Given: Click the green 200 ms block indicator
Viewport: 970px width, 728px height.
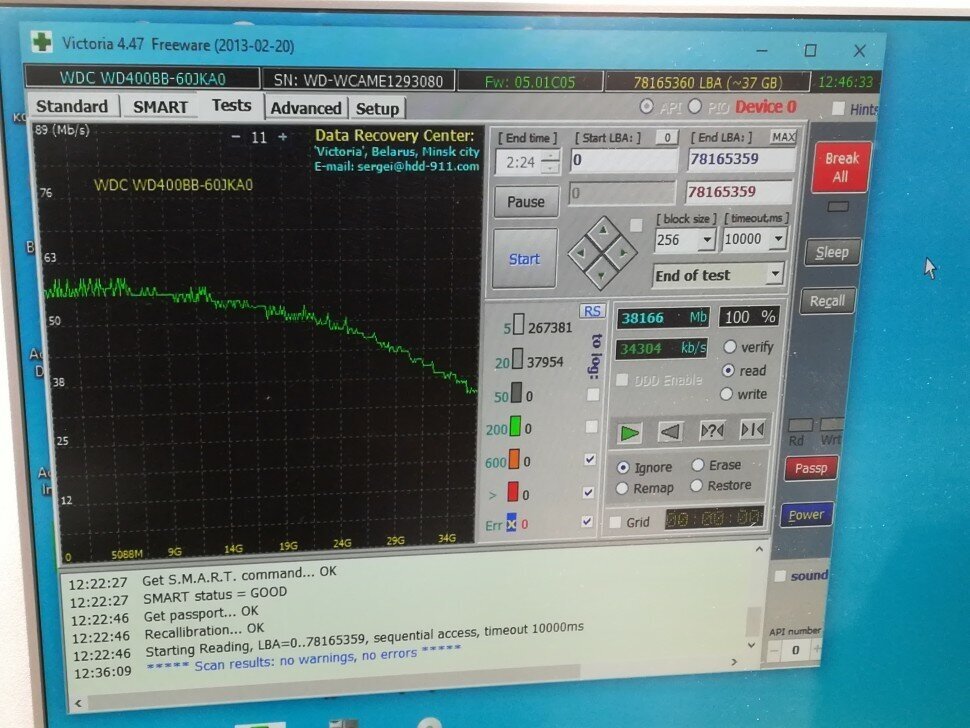Looking at the screenshot, I should click(x=515, y=426).
